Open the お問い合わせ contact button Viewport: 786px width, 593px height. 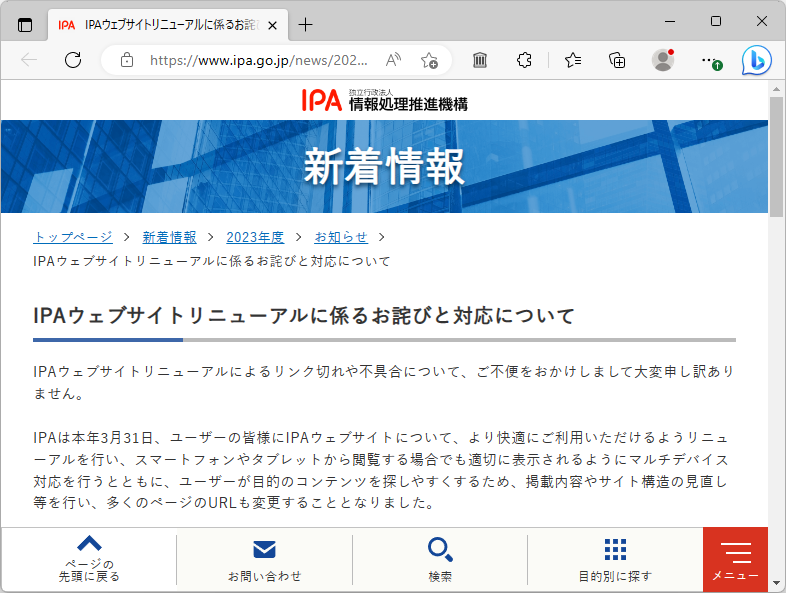[264, 559]
